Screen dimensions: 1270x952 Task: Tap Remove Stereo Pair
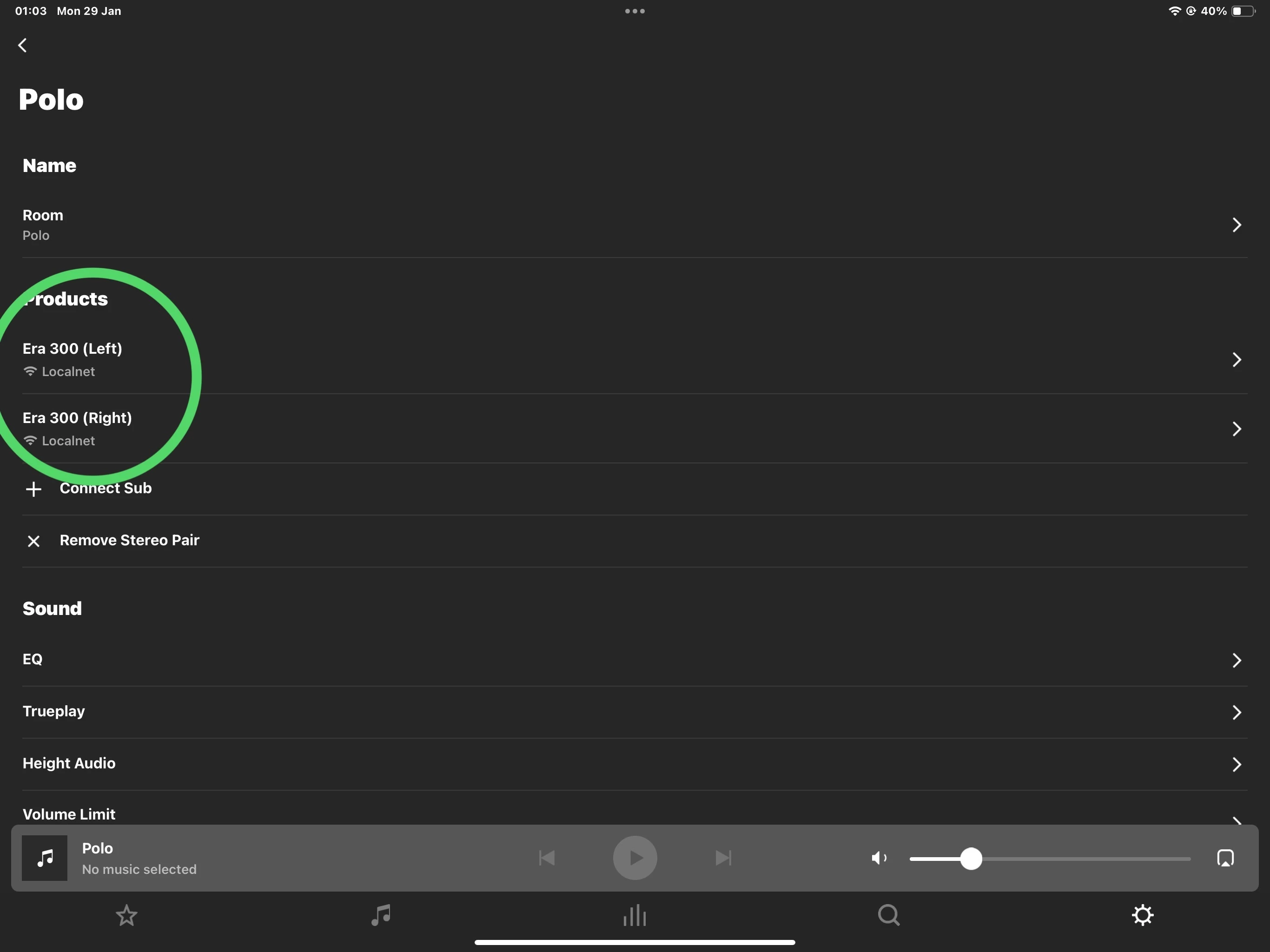click(129, 540)
